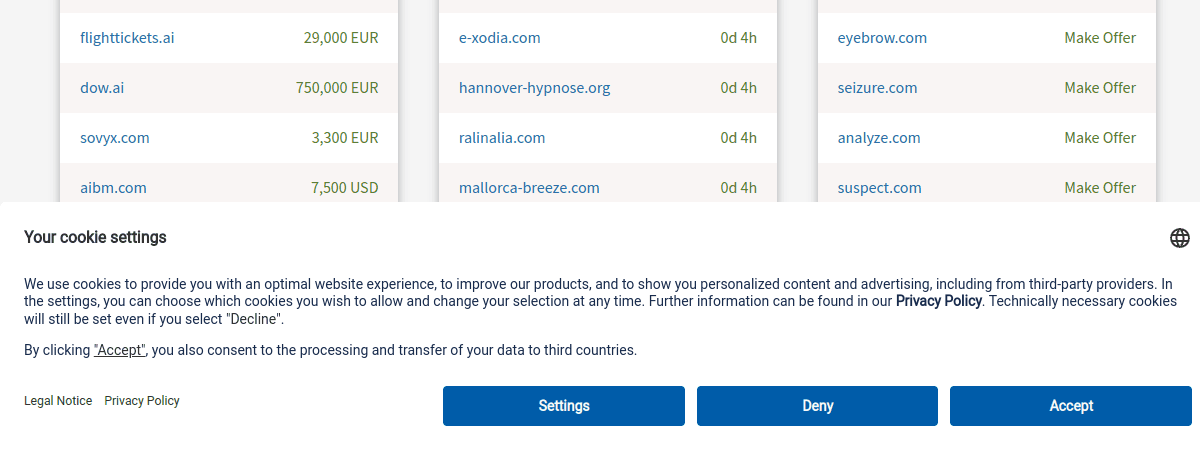Click the globe language icon
1200x450 pixels.
(1180, 238)
